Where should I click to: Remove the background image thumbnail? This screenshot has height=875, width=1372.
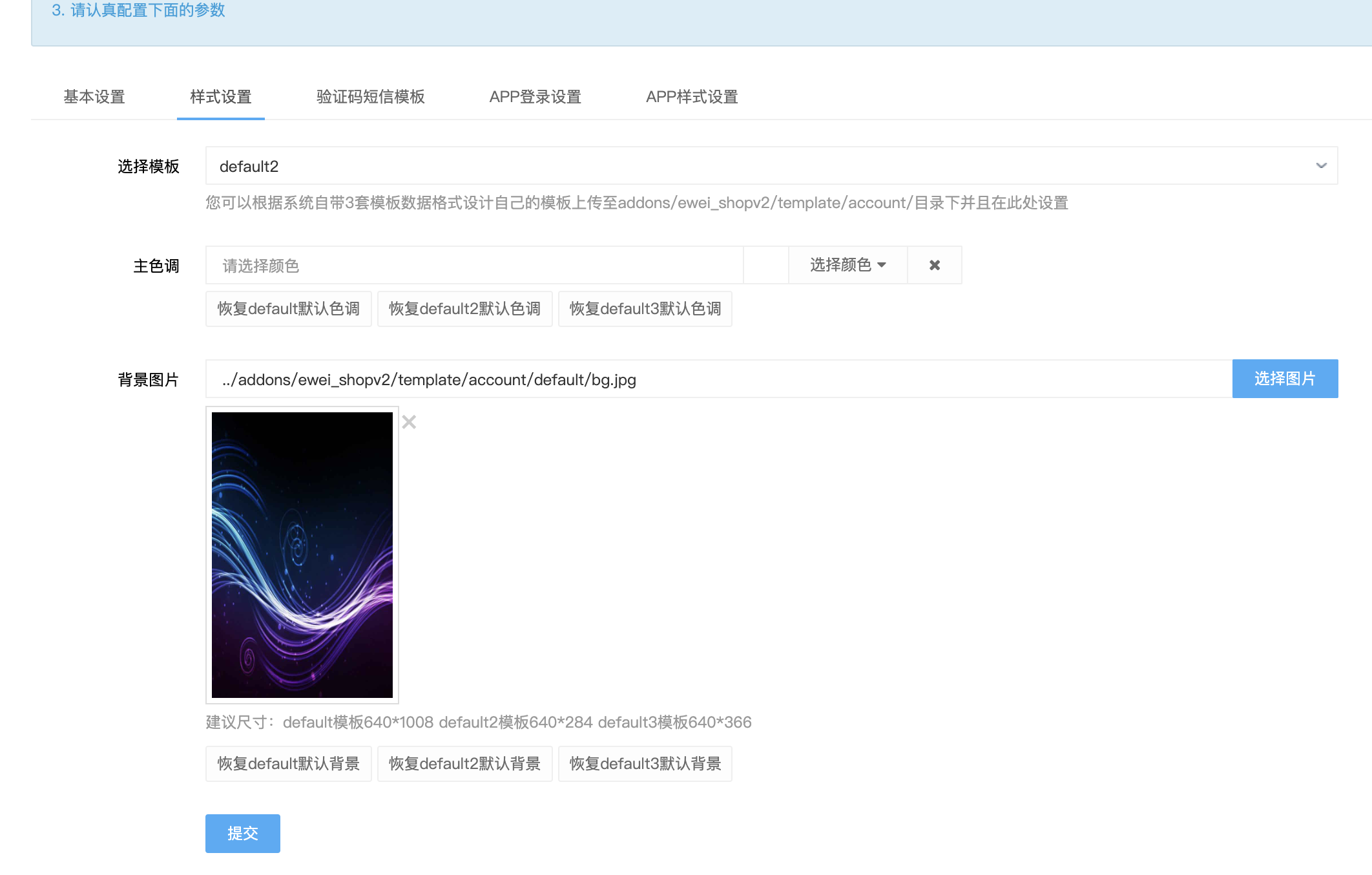(x=409, y=422)
